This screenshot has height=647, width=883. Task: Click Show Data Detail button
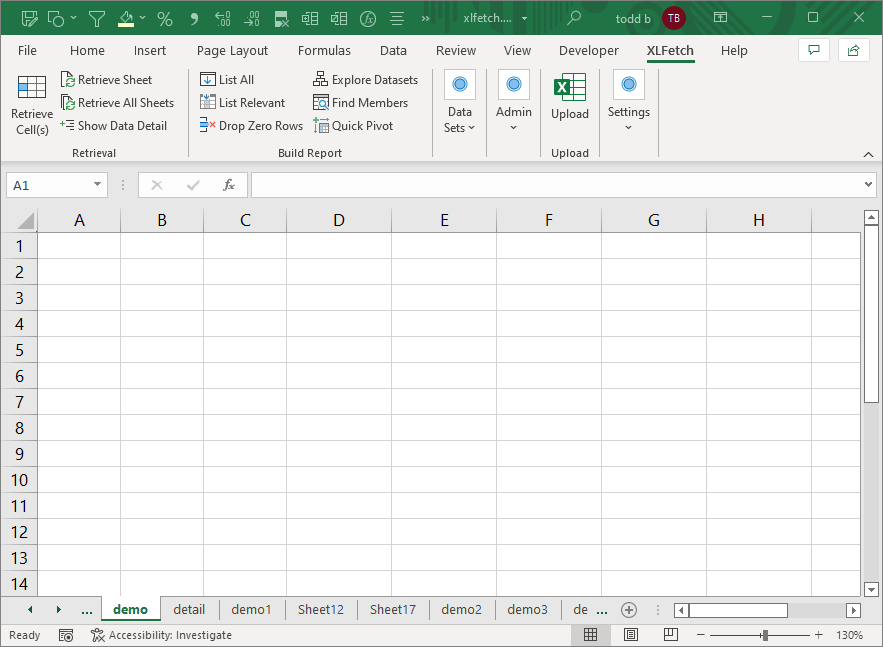(x=113, y=126)
